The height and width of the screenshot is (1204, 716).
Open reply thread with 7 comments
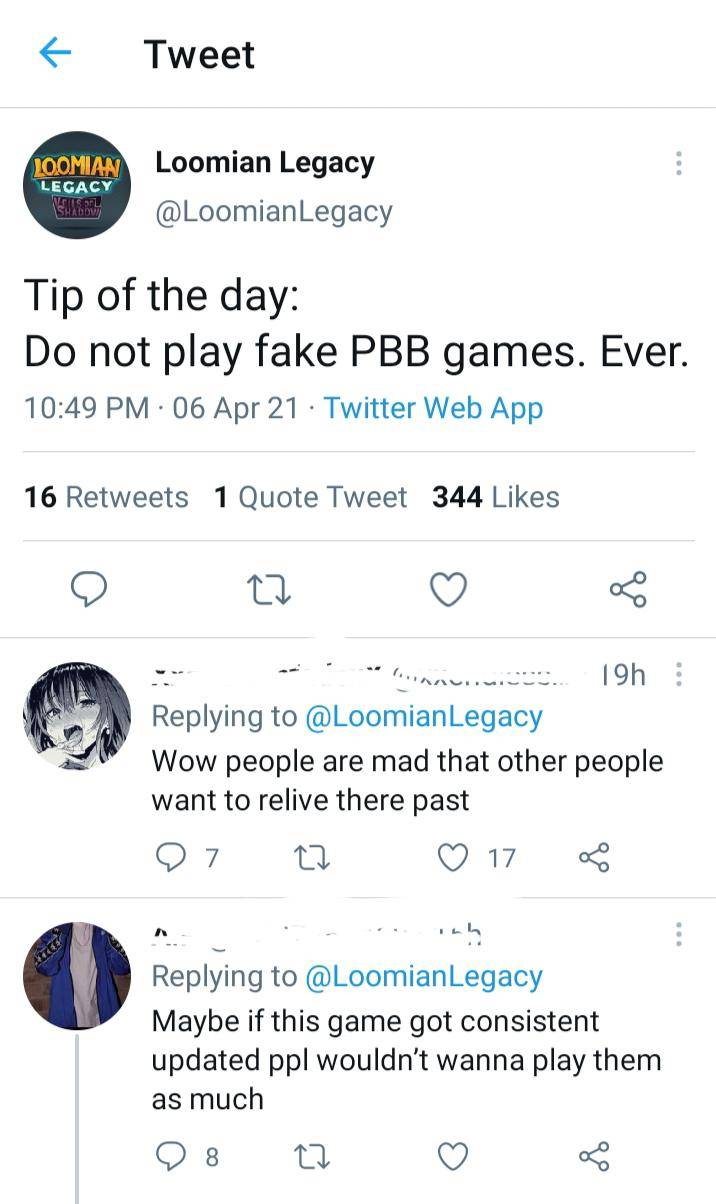tap(170, 857)
